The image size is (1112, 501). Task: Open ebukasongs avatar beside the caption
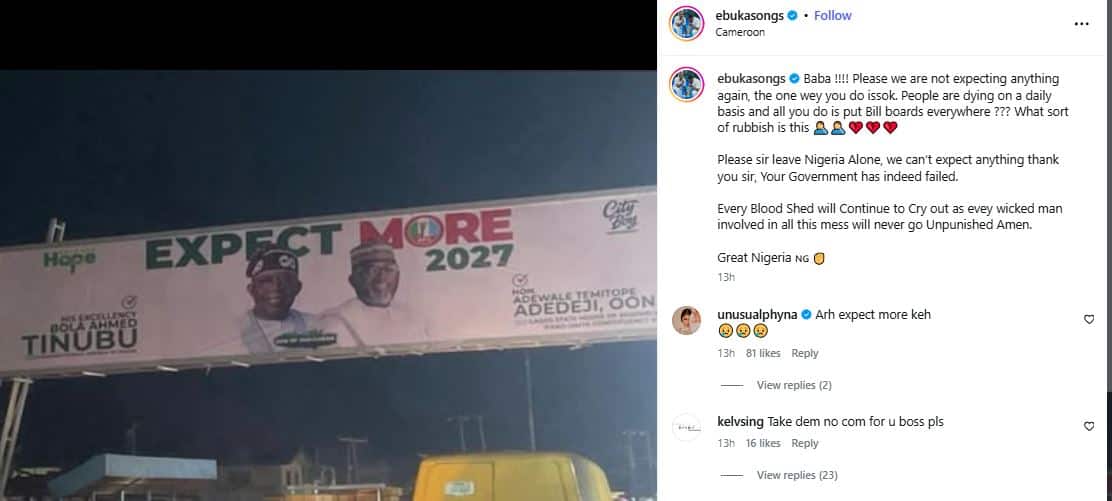686,84
